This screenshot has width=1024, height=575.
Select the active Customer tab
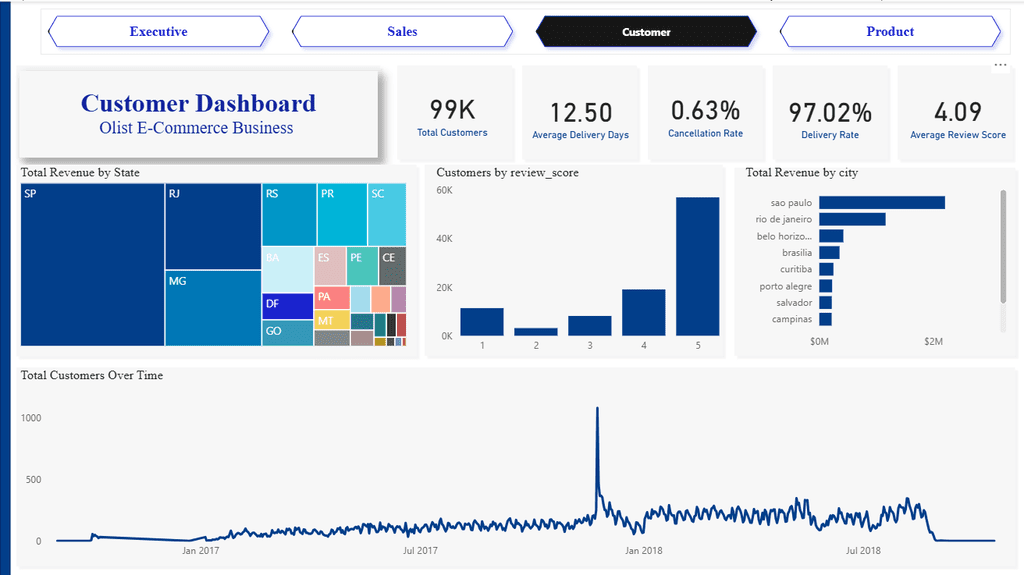click(x=646, y=31)
